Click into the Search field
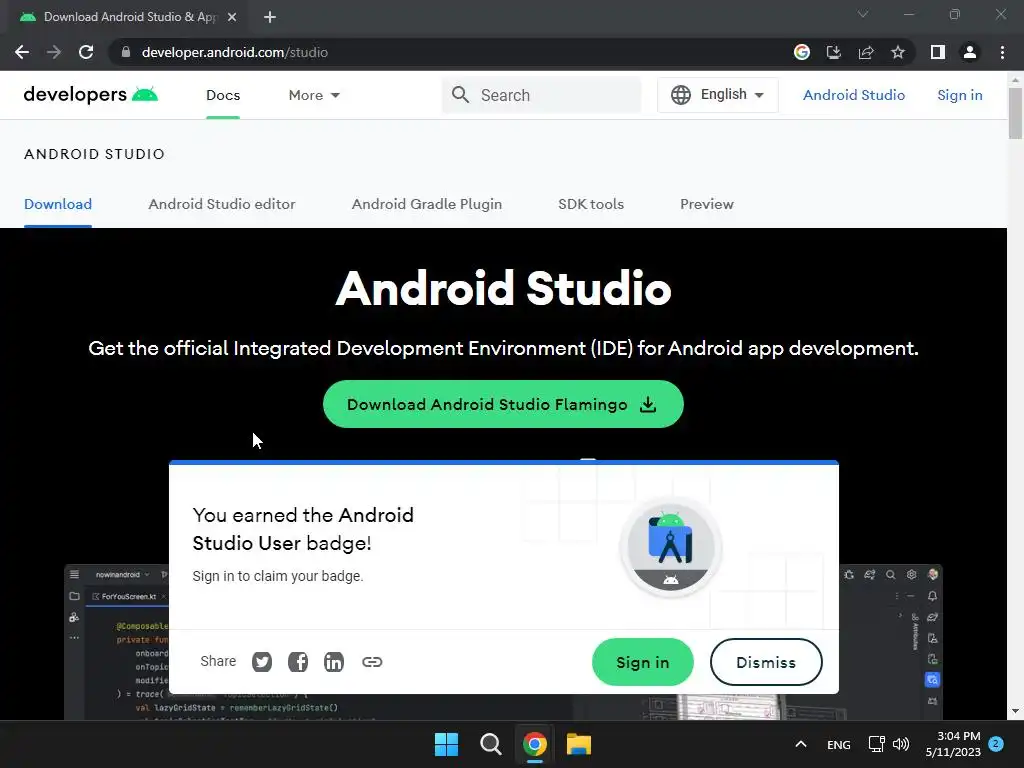 (541, 95)
